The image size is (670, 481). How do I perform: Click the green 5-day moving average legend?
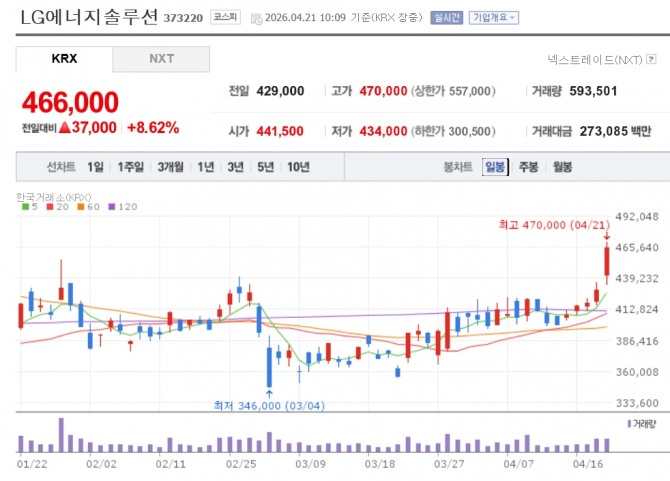pyautogui.click(x=30, y=207)
